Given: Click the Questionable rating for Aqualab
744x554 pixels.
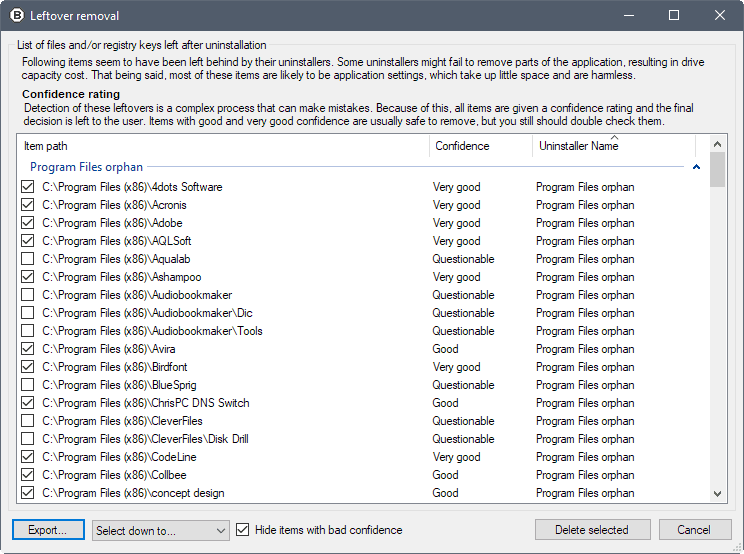Looking at the screenshot, I should coord(463,259).
